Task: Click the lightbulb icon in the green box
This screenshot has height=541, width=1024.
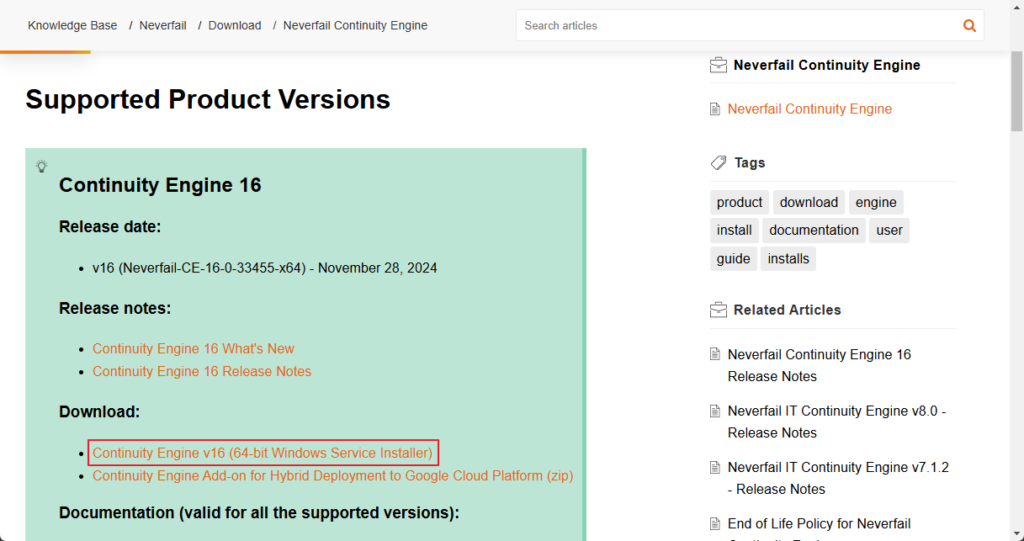Action: tap(42, 166)
